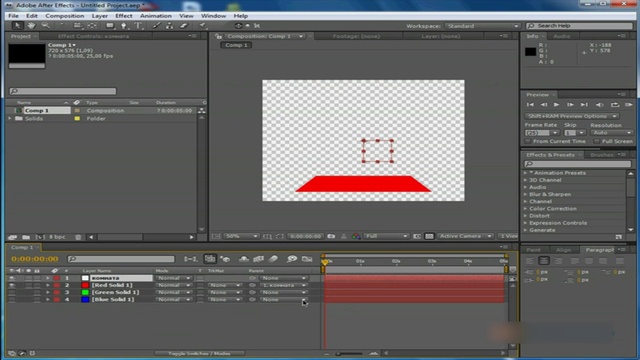640x360 pixels.
Task: Select the Horizontal Type tool
Action: (x=138, y=26)
